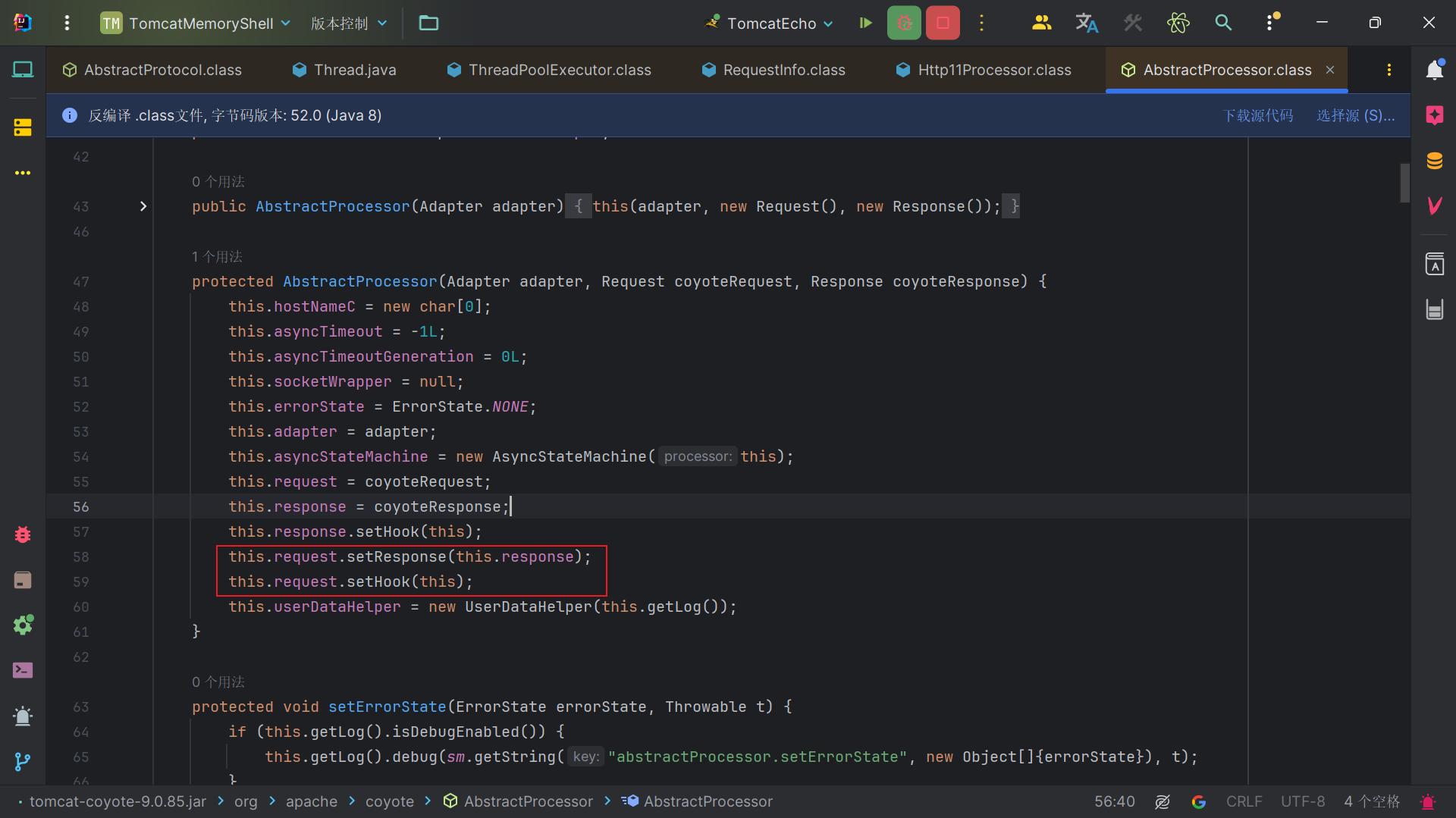Screen dimensions: 1456x818
Task: Open the project folder icon in toolbar
Action: [428, 23]
